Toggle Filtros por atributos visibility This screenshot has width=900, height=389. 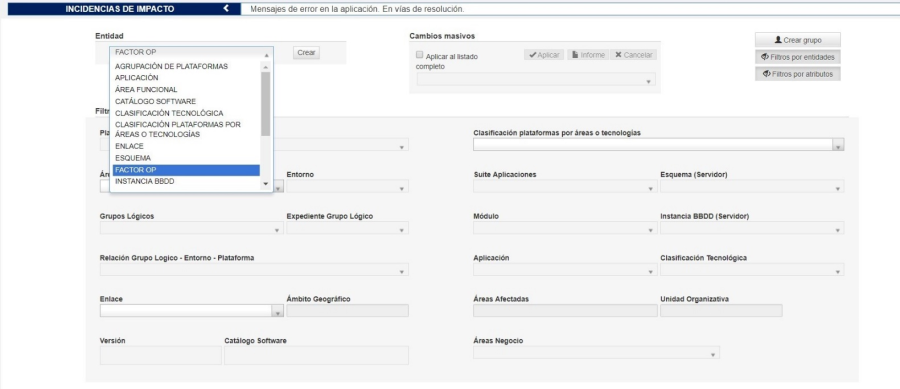pyautogui.click(x=797, y=74)
